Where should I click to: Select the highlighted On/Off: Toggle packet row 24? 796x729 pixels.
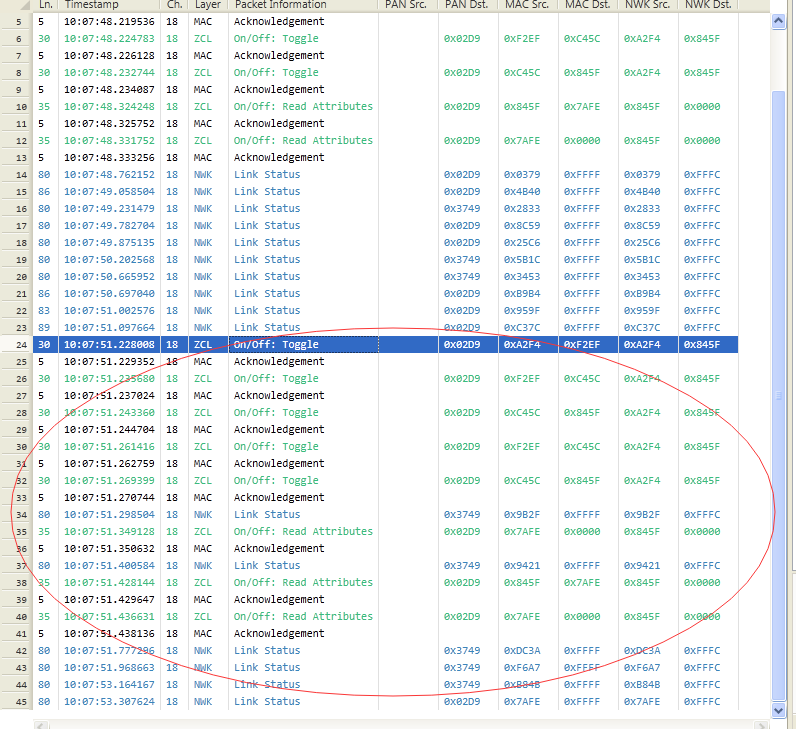tap(385, 344)
